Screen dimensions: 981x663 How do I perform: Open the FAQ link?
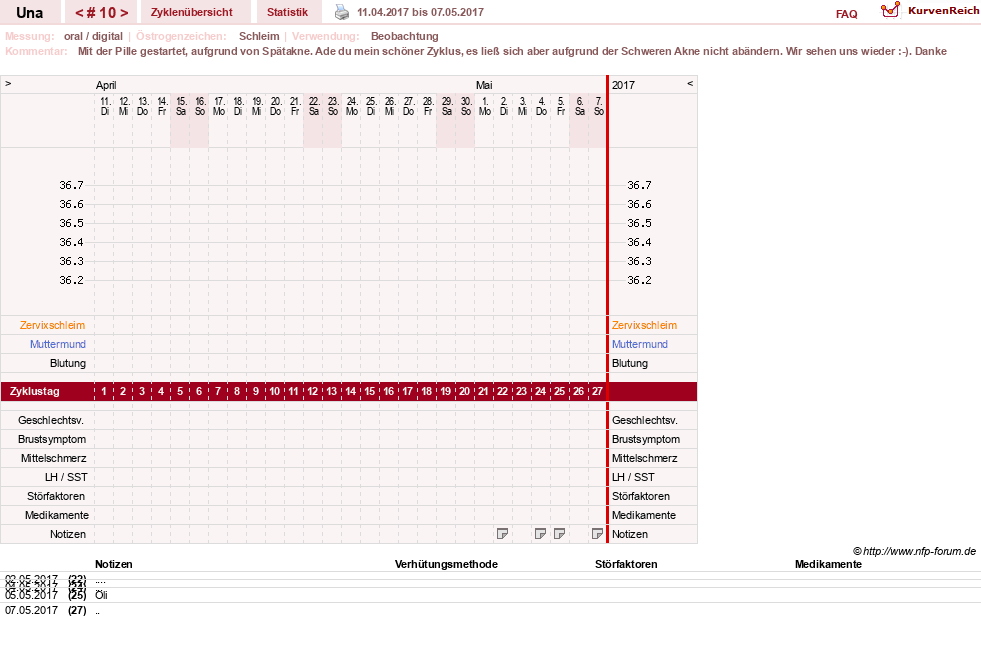tap(846, 14)
